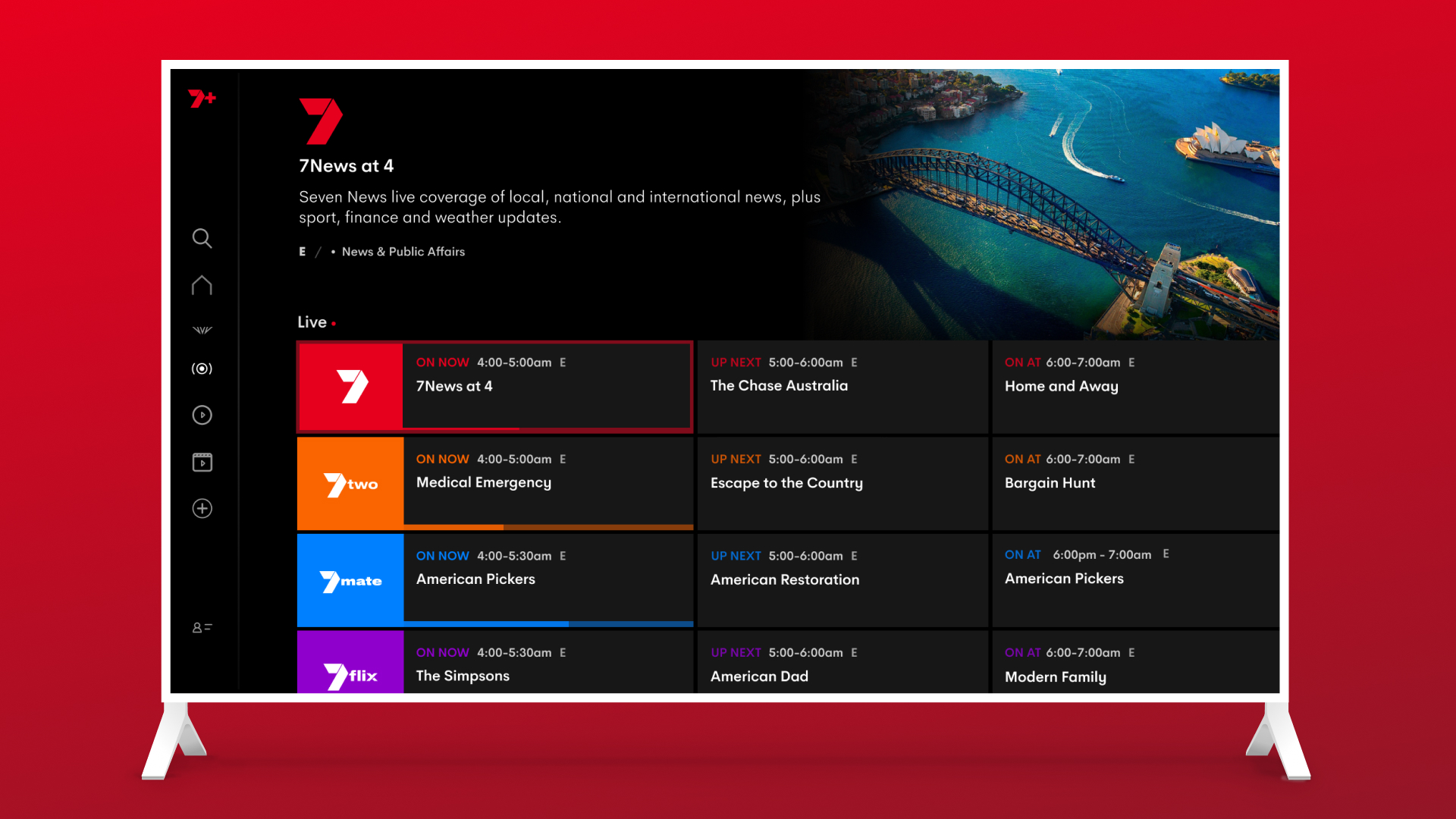Image resolution: width=1456 pixels, height=819 pixels.
Task: Open the account profile icon
Action: pos(202,628)
